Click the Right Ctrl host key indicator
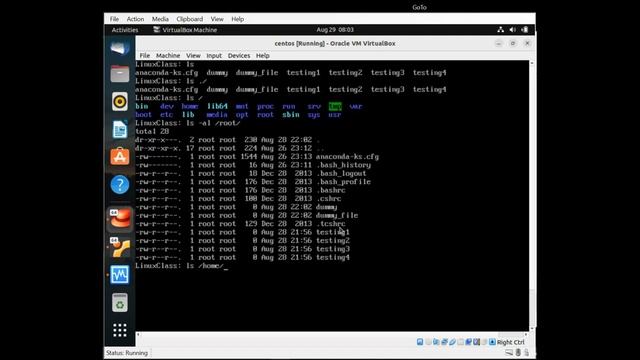This screenshot has width=640, height=360. tap(511, 342)
